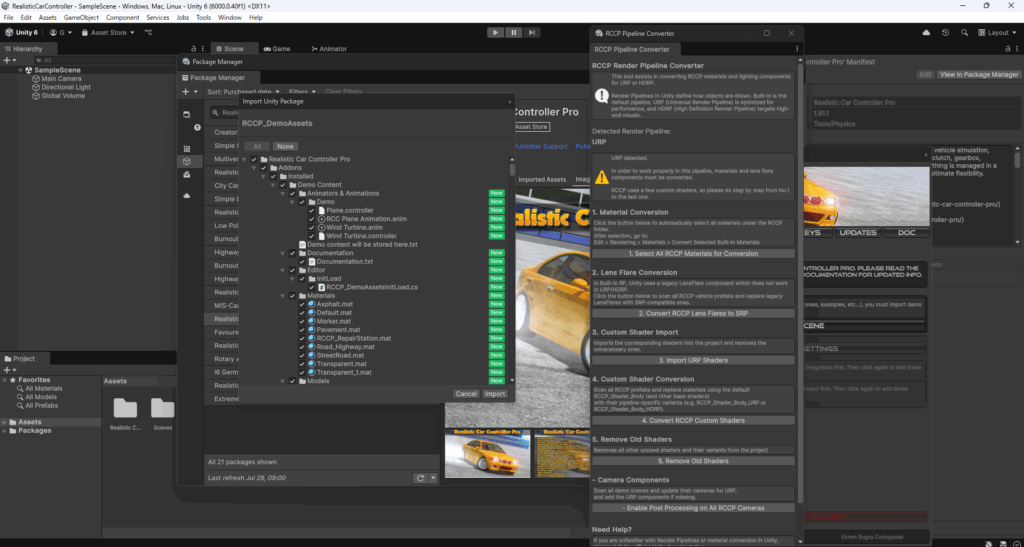The image size is (1024, 547).
Task: Switch to the Game tab
Action: tap(277, 49)
